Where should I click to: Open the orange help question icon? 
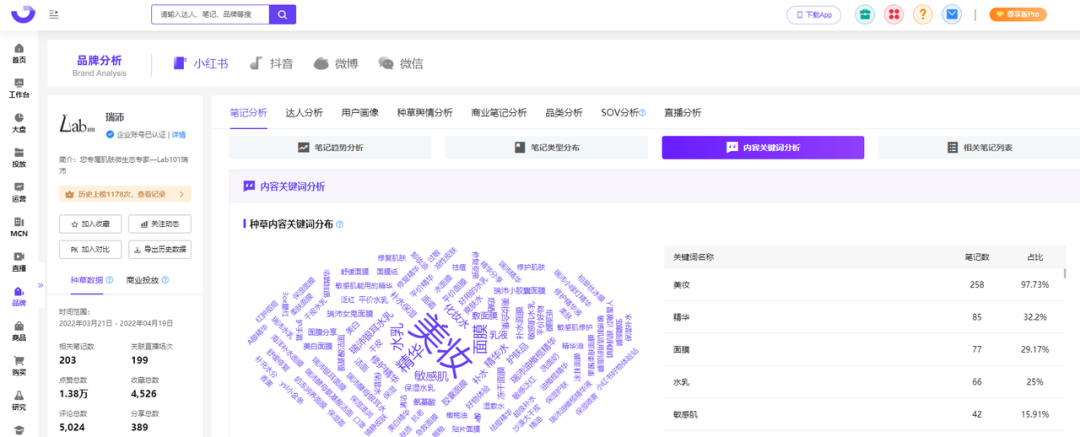[x=922, y=14]
